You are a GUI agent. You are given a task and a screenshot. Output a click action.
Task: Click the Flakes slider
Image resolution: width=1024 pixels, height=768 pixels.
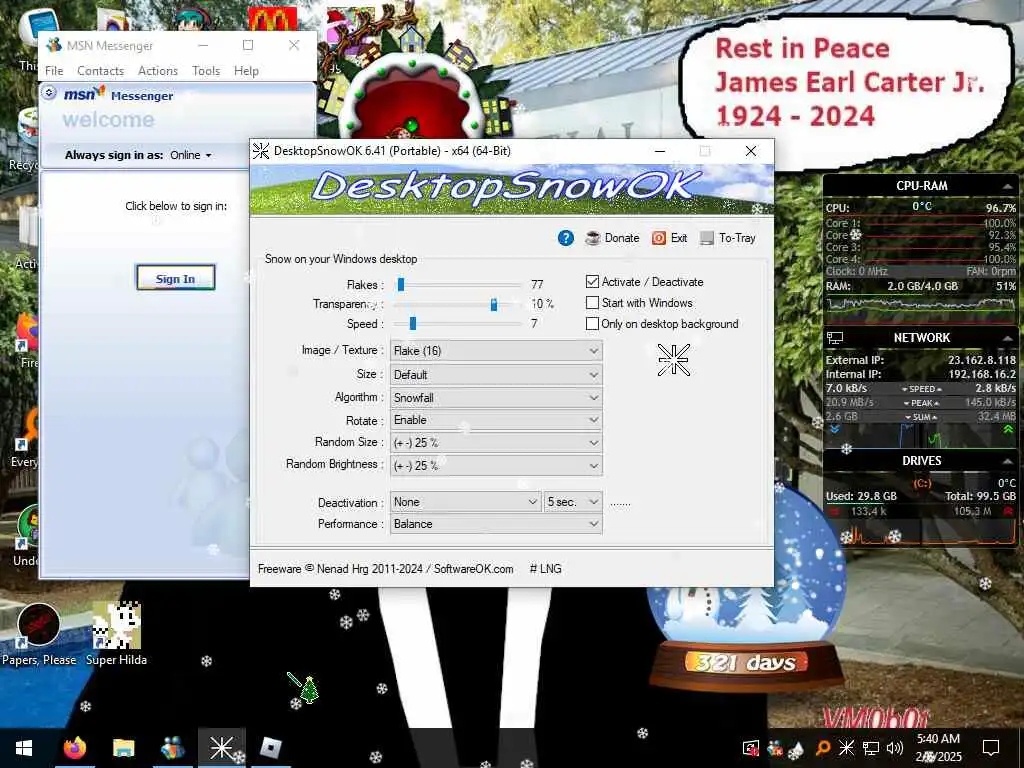[458, 284]
